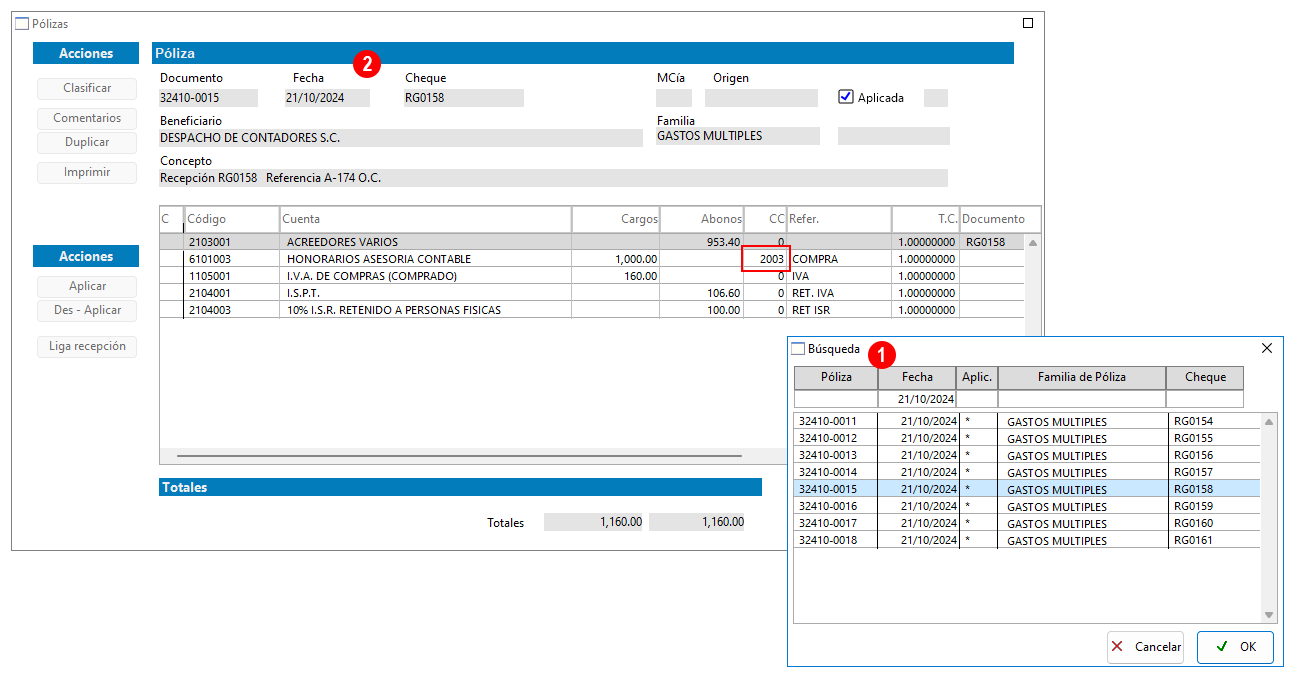The image size is (1298, 679).
Task: Select row 32410-0014 in Búsqueda
Action: [1027, 472]
